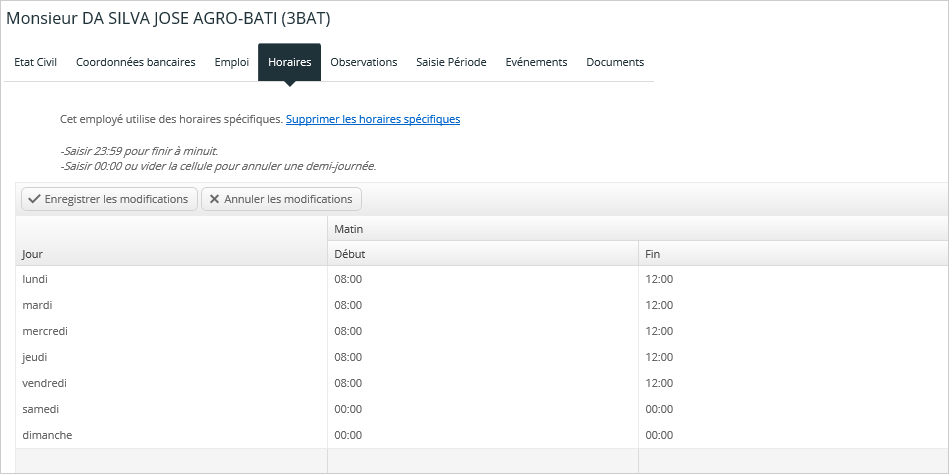Cancel changes with Annuler les modifications

pos(281,199)
